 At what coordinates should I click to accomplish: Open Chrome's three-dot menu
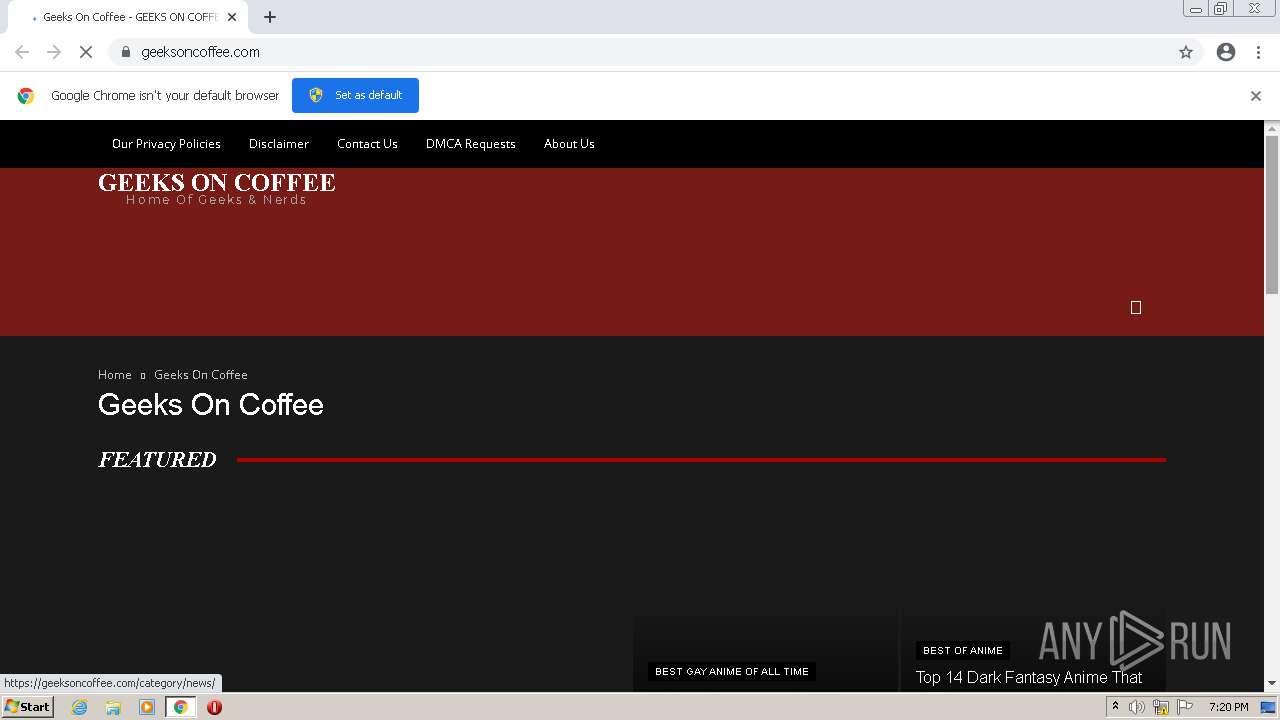pos(1258,52)
